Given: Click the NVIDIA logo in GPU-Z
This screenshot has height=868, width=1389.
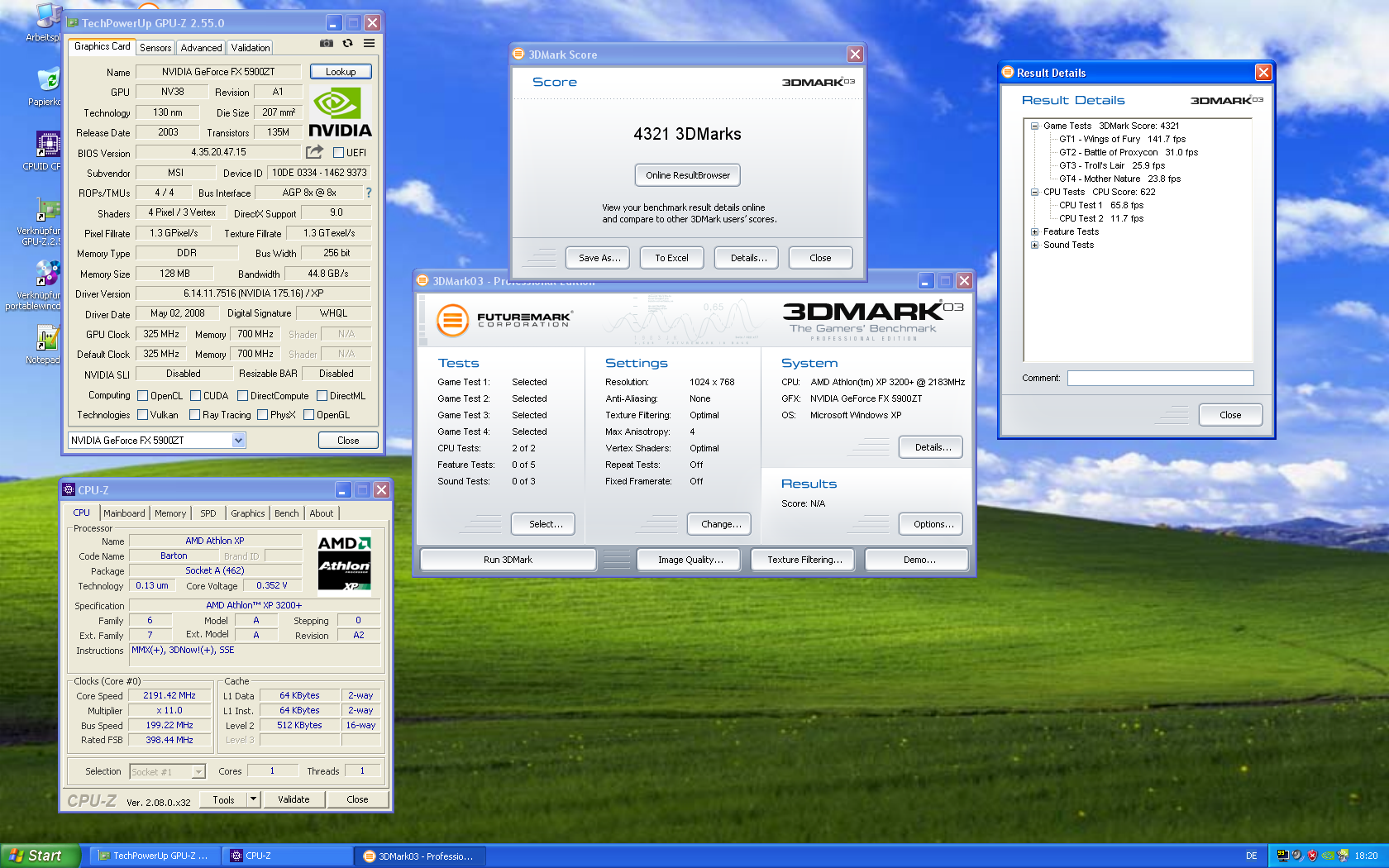Looking at the screenshot, I should pos(340,112).
